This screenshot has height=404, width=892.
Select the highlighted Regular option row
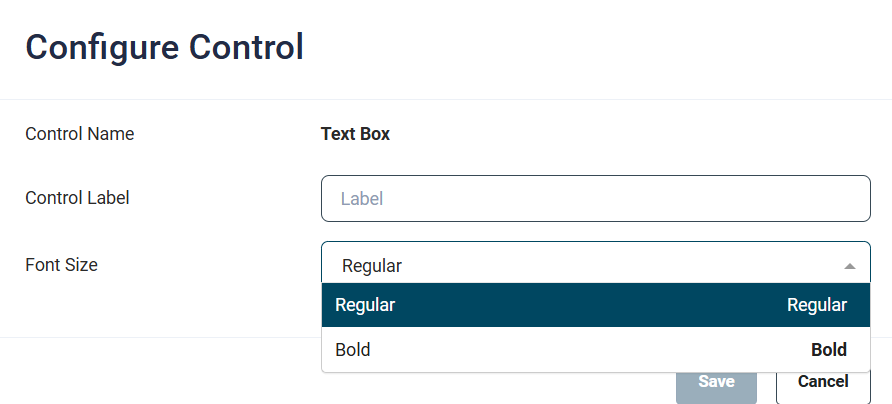595,305
